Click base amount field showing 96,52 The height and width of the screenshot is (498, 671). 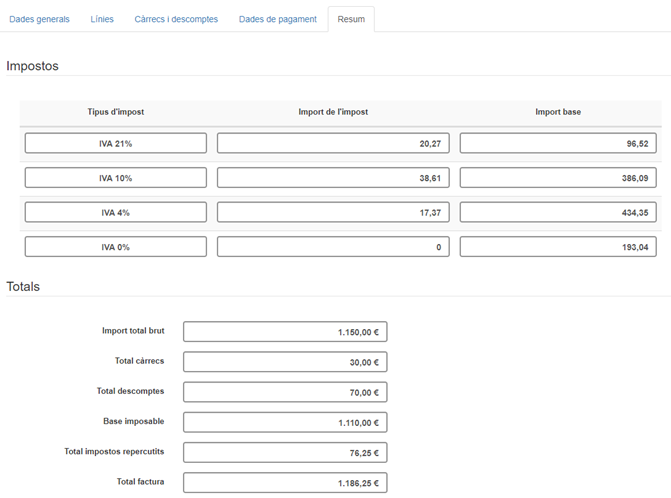pos(558,143)
